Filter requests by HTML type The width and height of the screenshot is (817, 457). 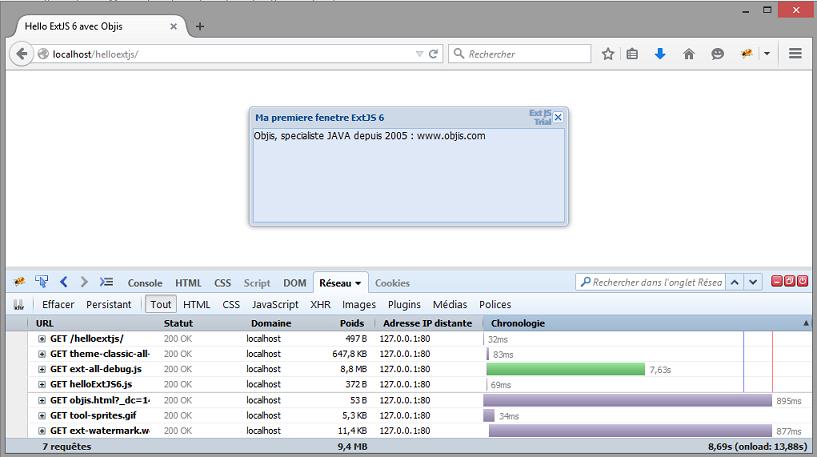pos(196,304)
